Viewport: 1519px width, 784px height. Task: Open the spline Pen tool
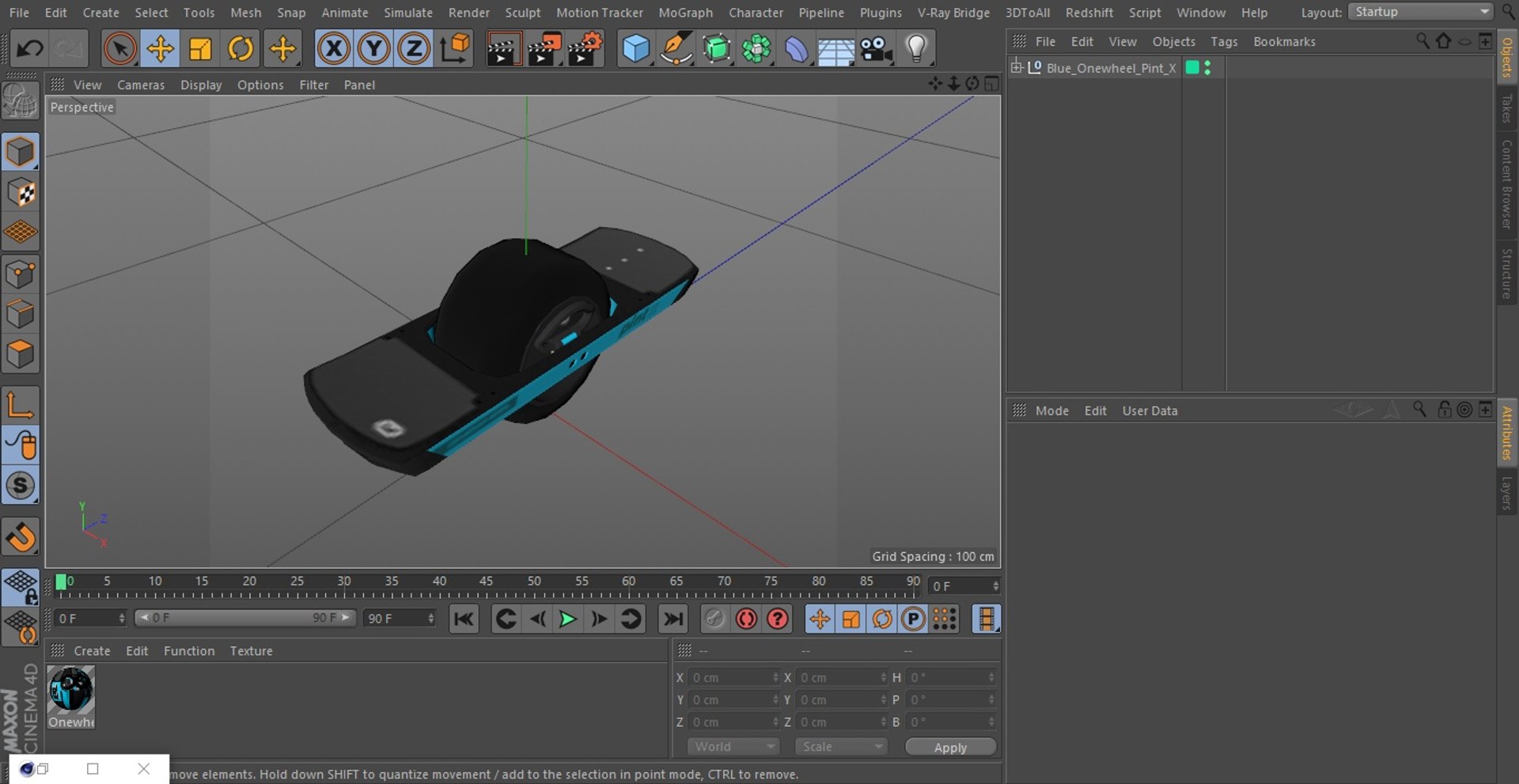pyautogui.click(x=676, y=49)
